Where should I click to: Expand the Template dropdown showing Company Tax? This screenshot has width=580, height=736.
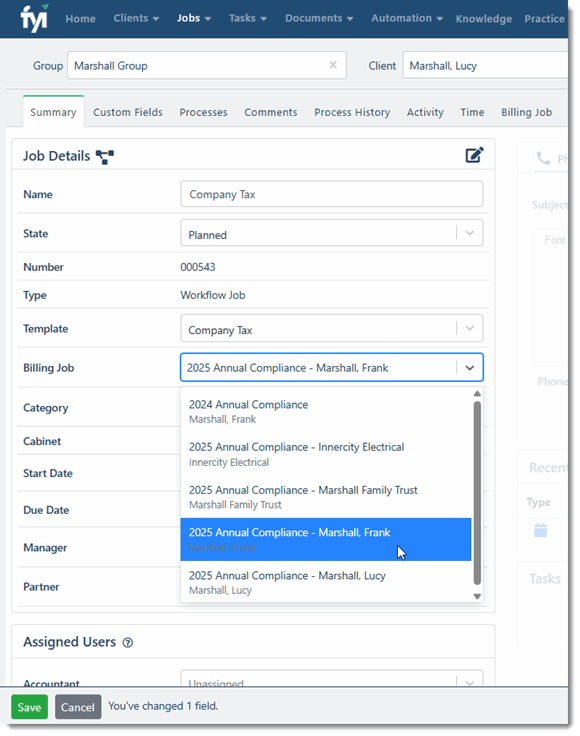coord(332,329)
